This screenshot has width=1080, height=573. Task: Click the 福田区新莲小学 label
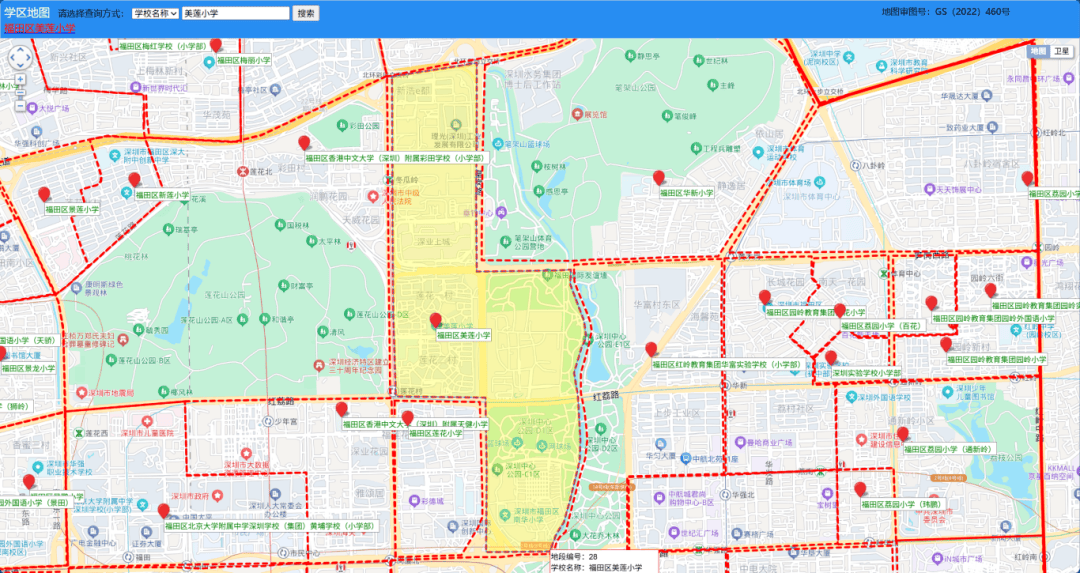163,195
